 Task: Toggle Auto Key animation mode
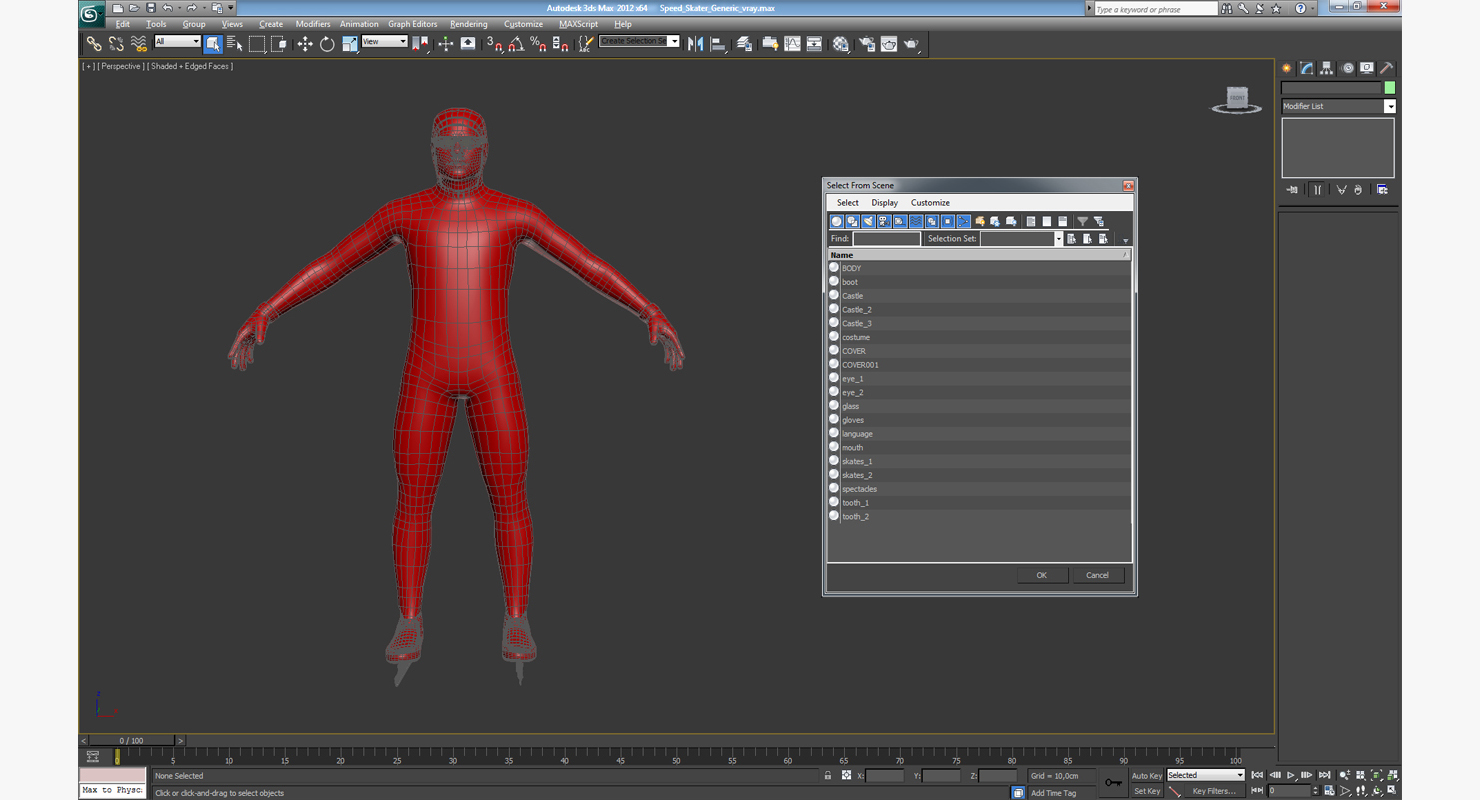click(1147, 776)
